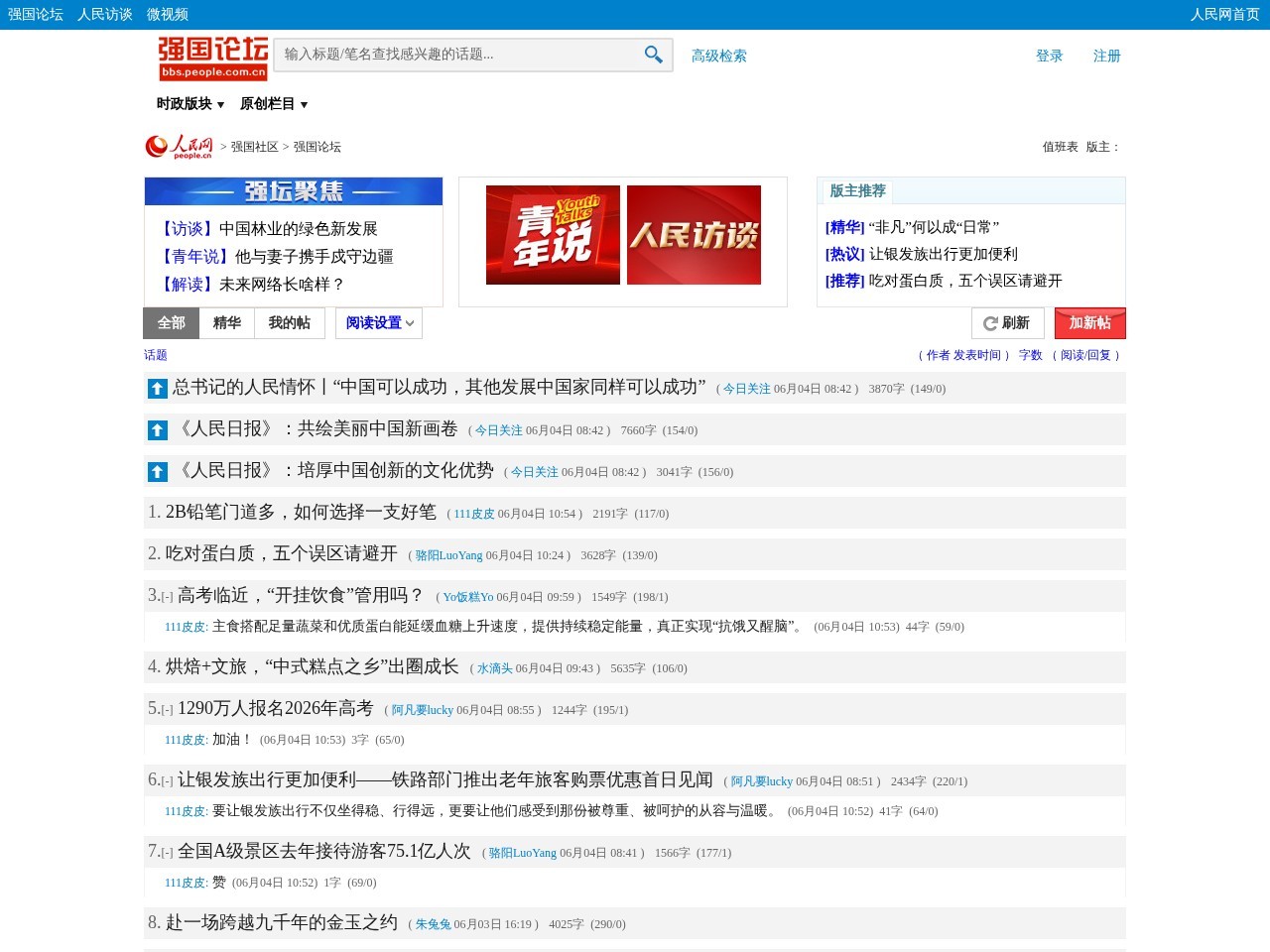Open post 高考临近，“开挂饮食”管用吗？
The width and height of the screenshot is (1270, 952).
(301, 596)
